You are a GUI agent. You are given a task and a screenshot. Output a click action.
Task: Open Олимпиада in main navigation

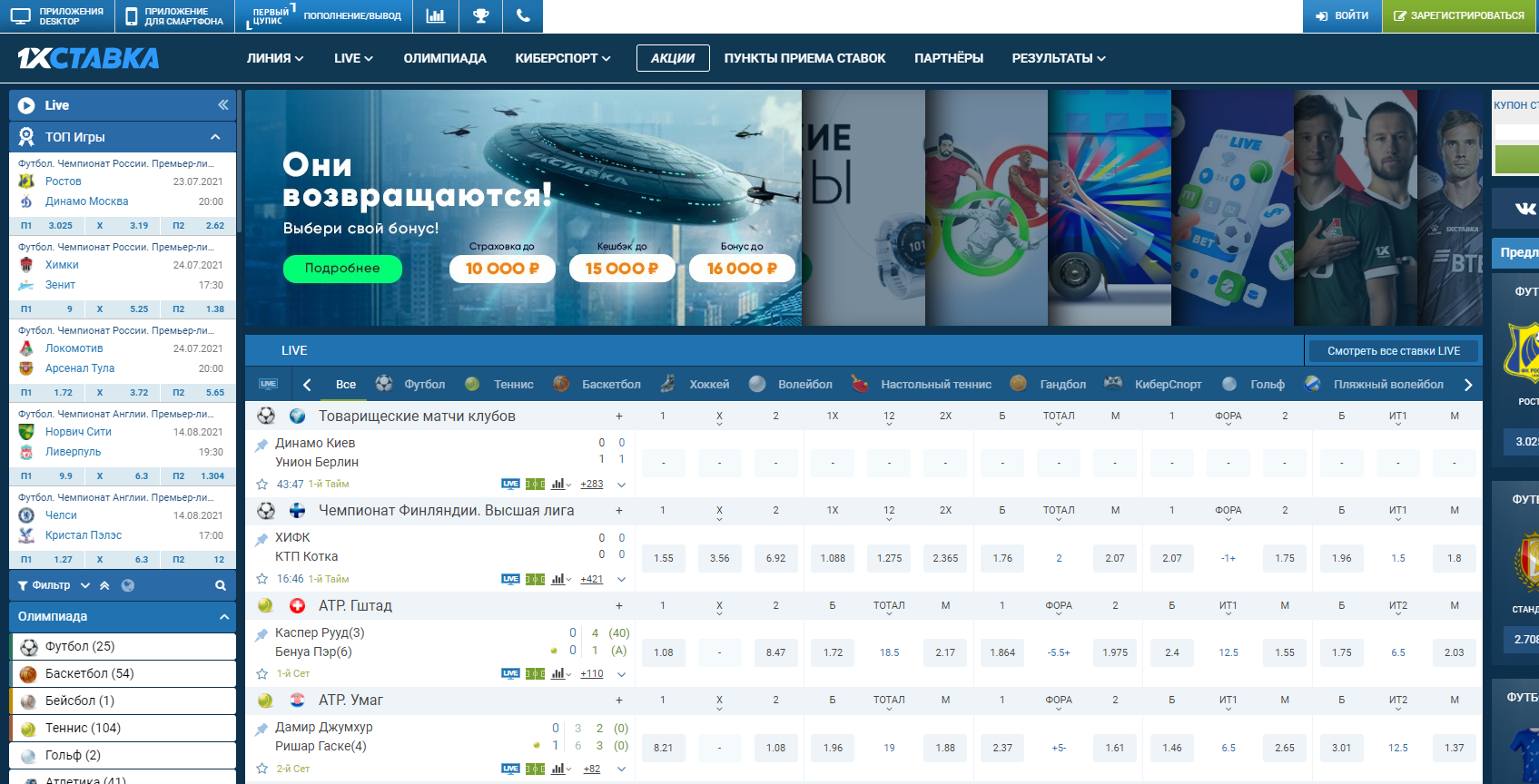pyautogui.click(x=445, y=58)
